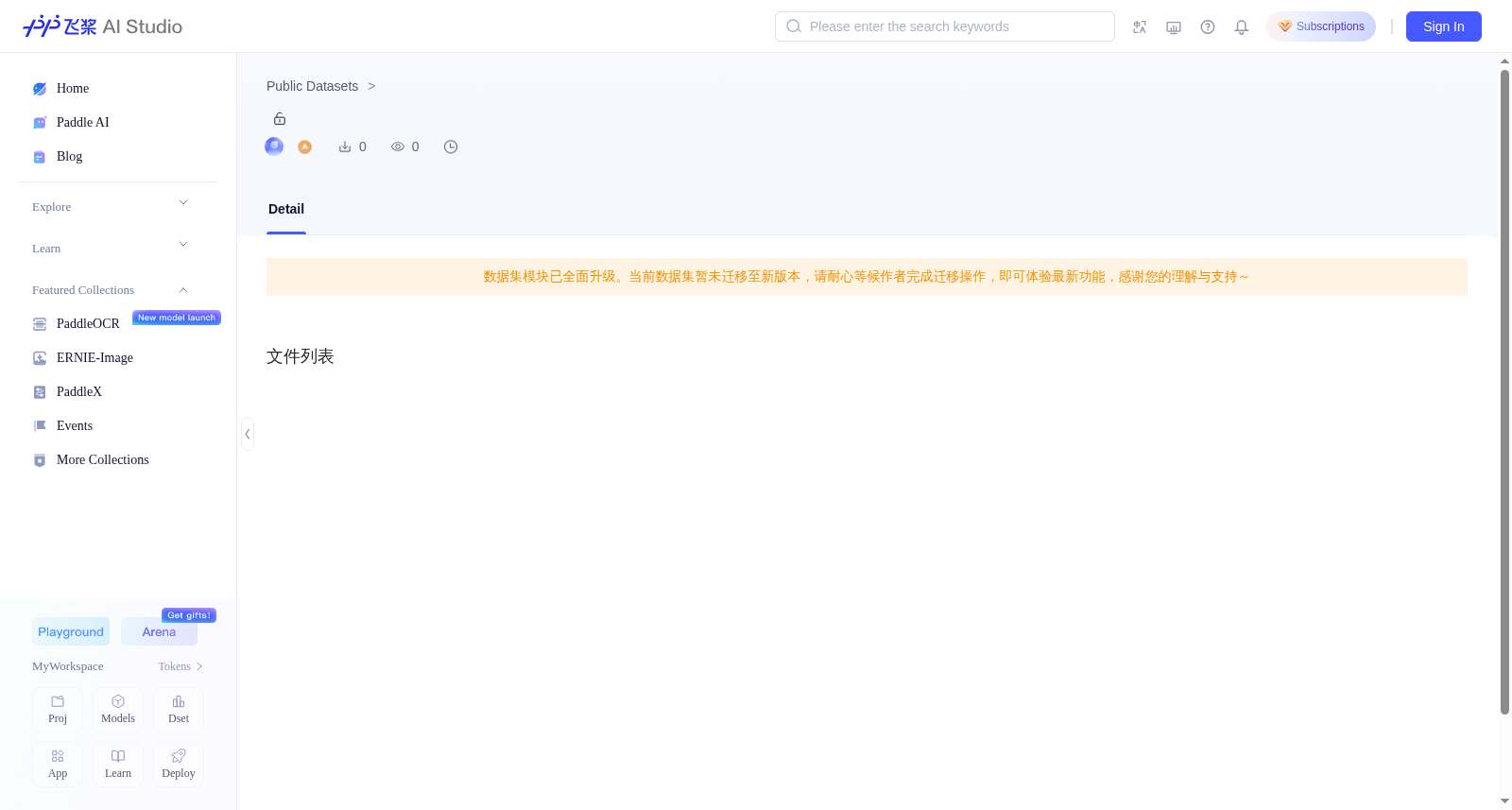
Task: Open Learn tile in MyWorkspace
Action: pos(118,765)
